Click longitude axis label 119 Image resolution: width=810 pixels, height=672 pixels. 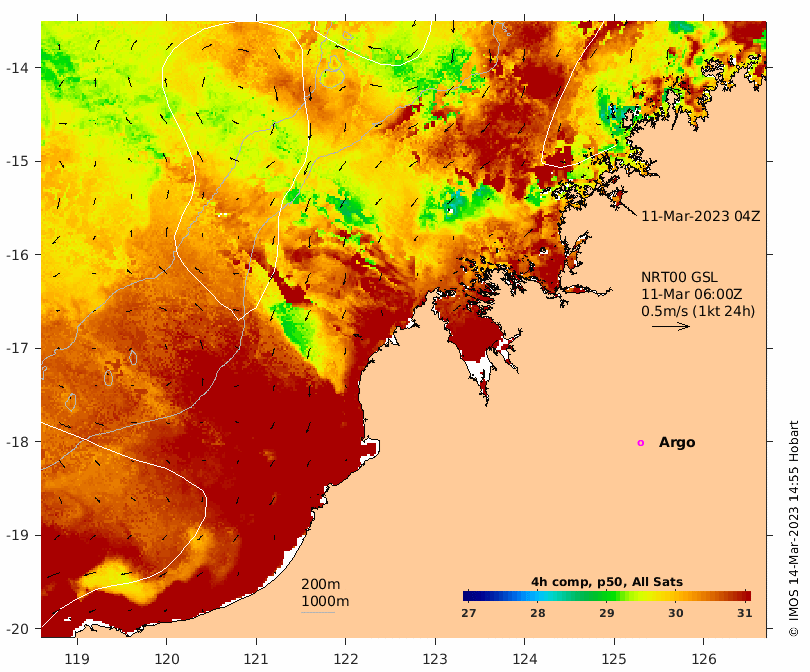[x=77, y=659]
